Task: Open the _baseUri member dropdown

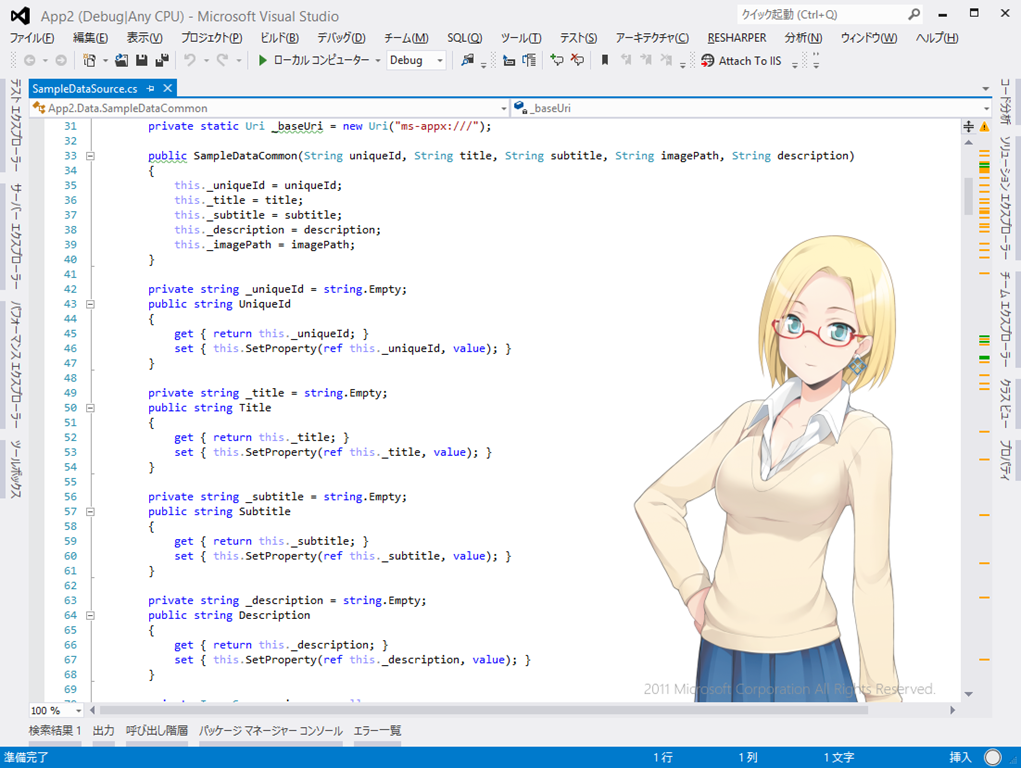Action: tap(985, 108)
